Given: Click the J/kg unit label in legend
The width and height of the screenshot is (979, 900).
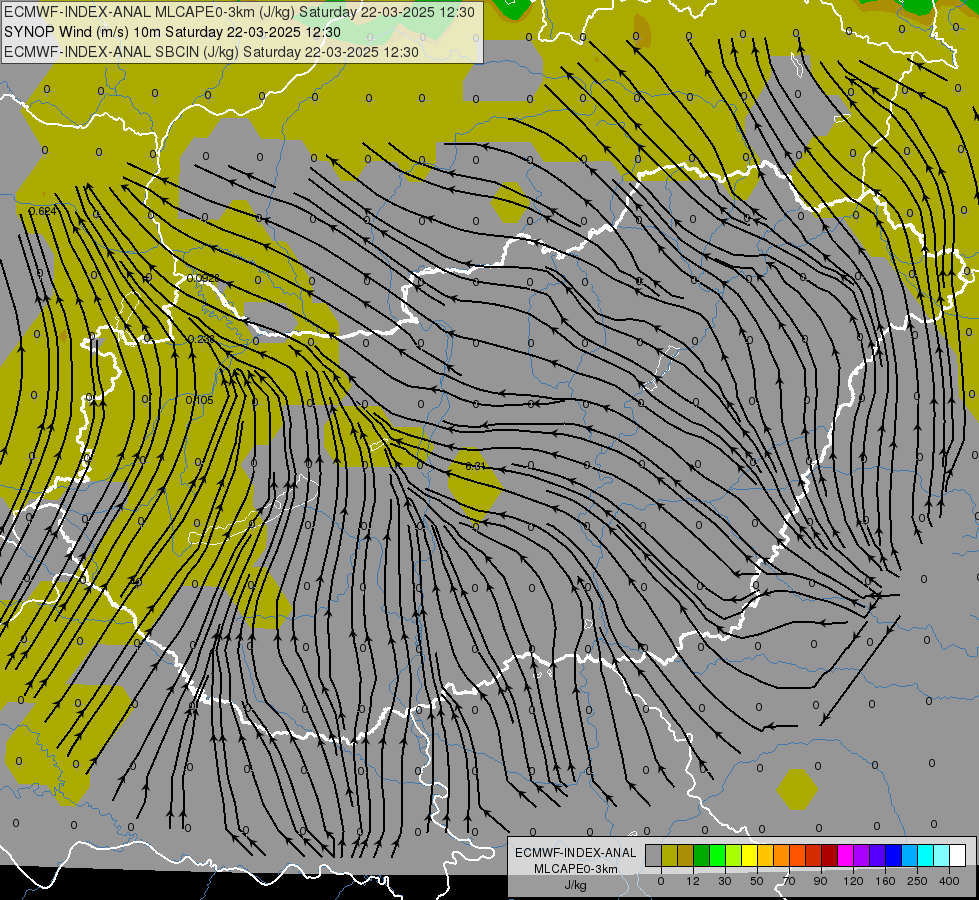Looking at the screenshot, I should 575,885.
